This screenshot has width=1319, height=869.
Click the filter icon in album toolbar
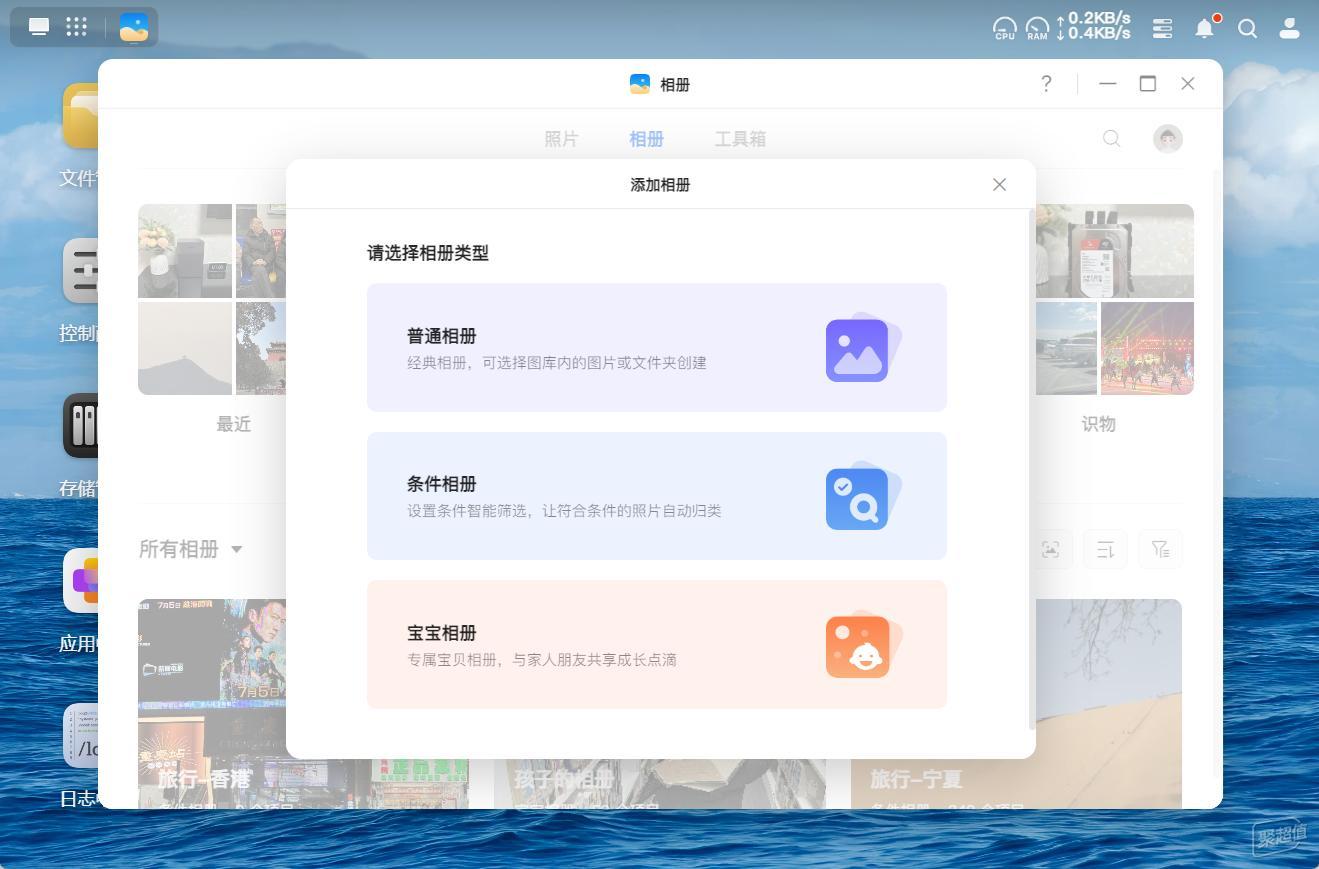click(1160, 549)
